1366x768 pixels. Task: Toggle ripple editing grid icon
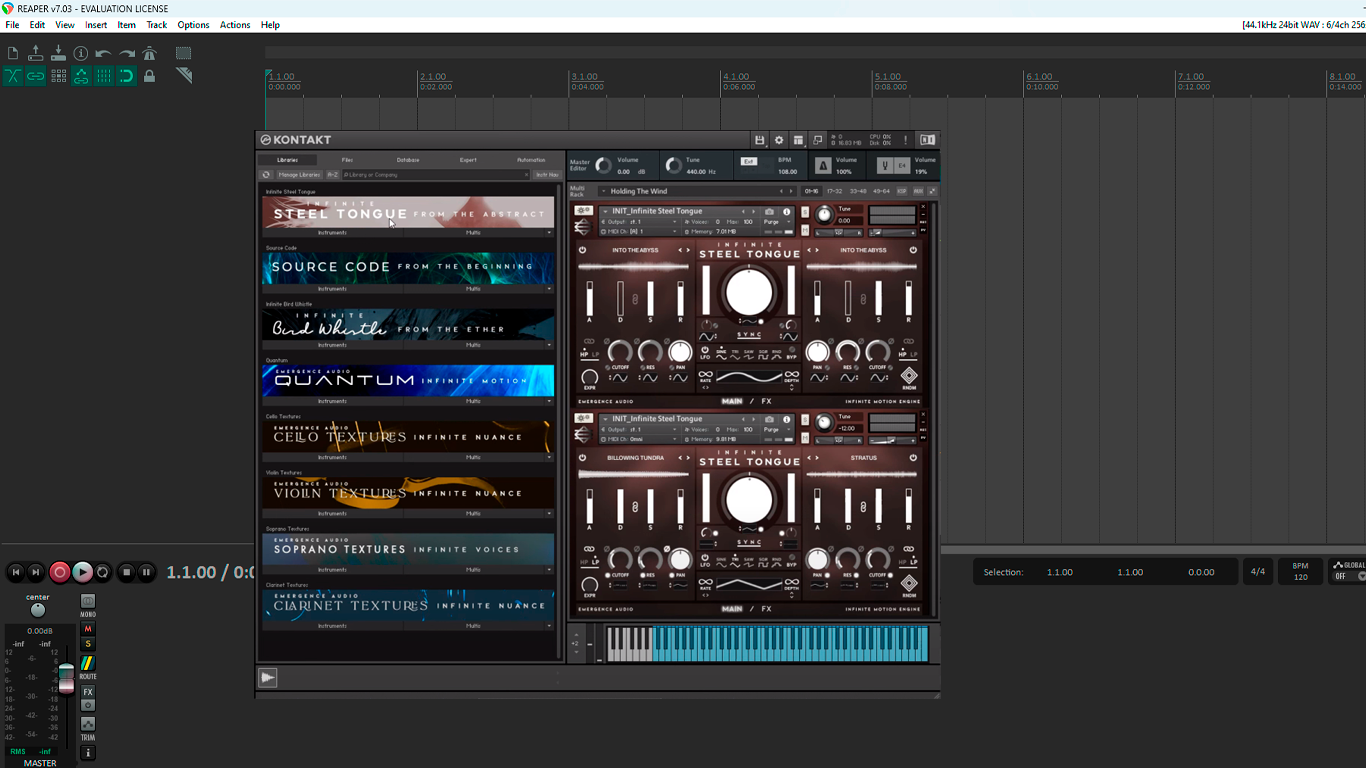[58, 76]
